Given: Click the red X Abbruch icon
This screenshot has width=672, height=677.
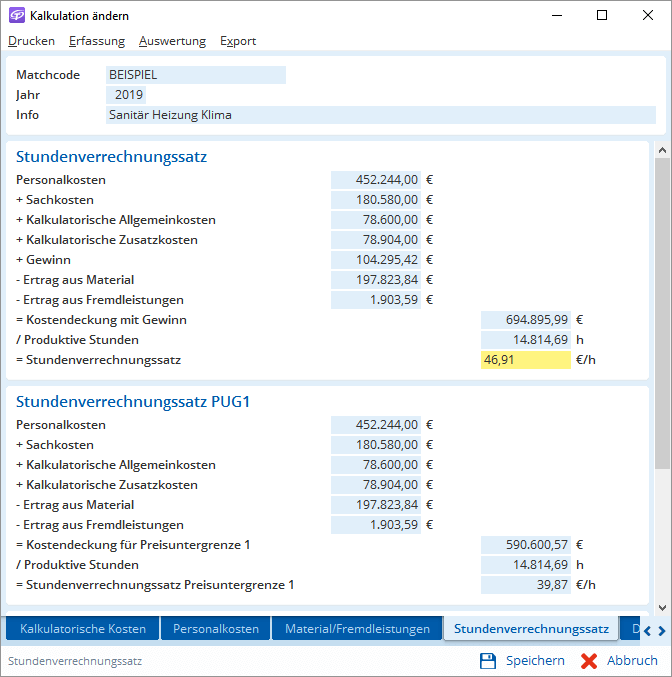Looking at the screenshot, I should pyautogui.click(x=589, y=661).
